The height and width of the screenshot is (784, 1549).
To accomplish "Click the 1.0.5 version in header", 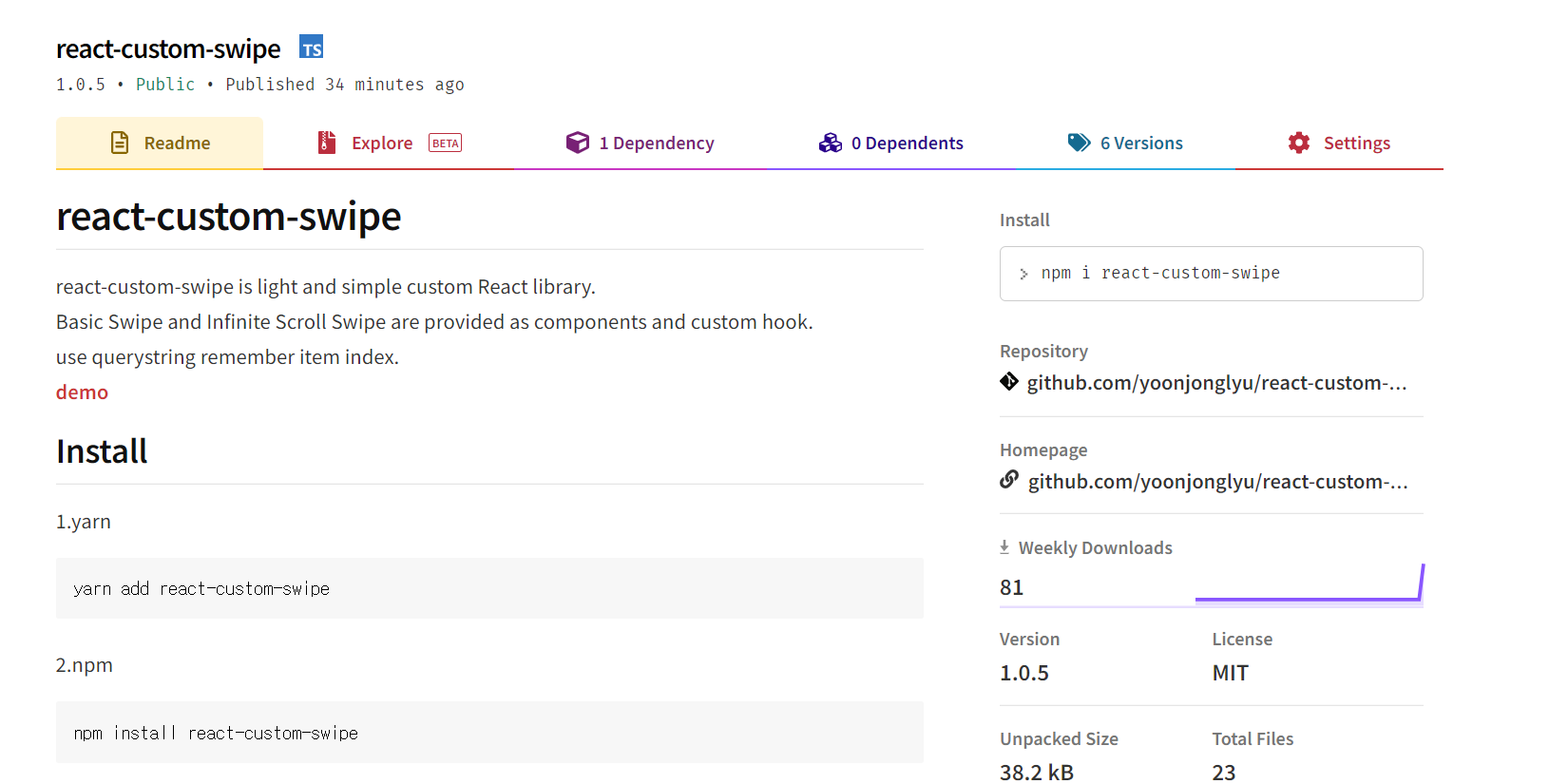I will (x=80, y=85).
